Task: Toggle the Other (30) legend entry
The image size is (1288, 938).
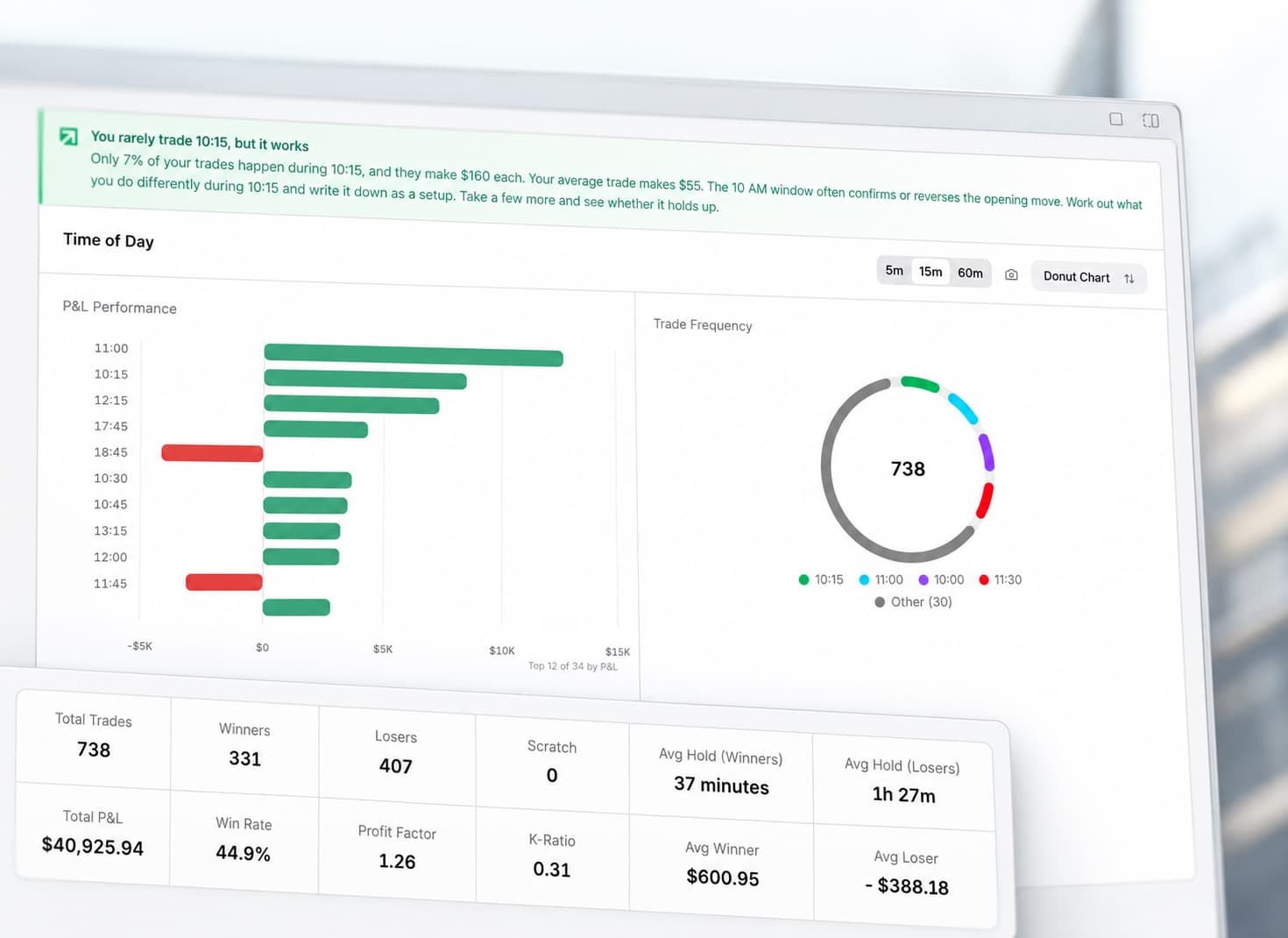Action: tap(913, 601)
